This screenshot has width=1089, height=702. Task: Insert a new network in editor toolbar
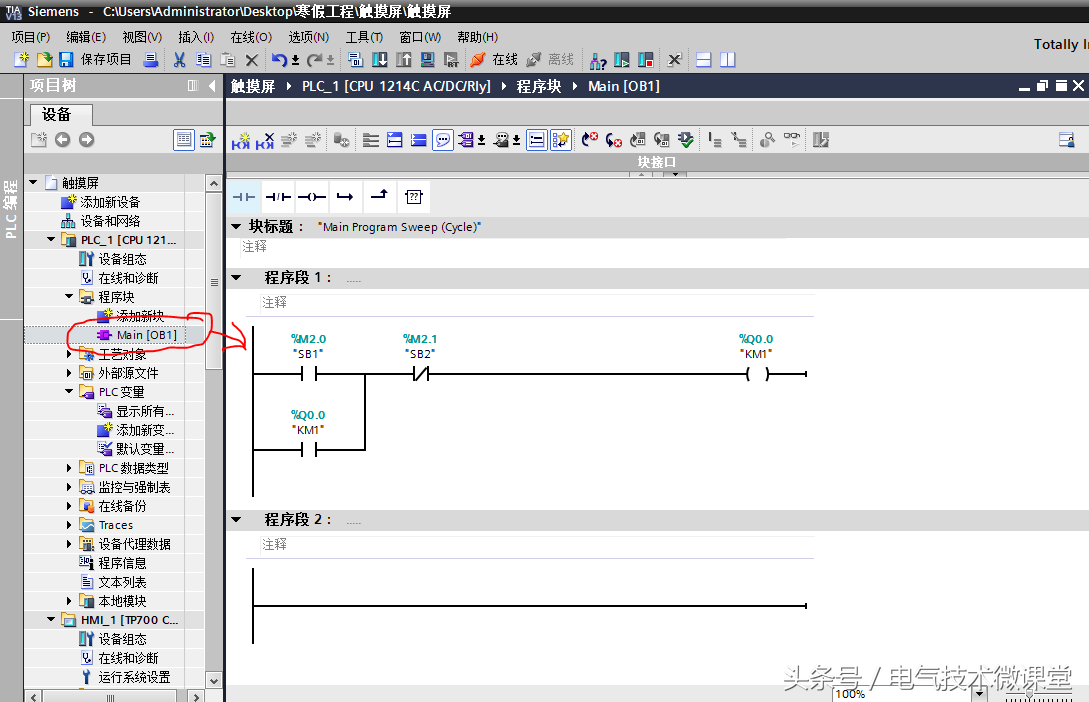pos(241,140)
